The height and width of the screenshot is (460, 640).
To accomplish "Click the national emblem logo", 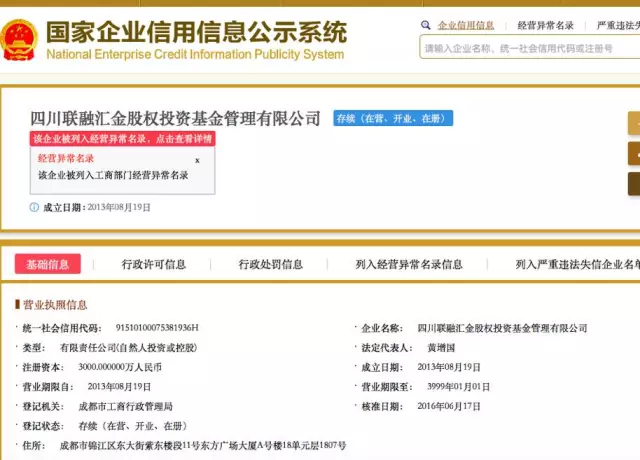I will point(20,40).
